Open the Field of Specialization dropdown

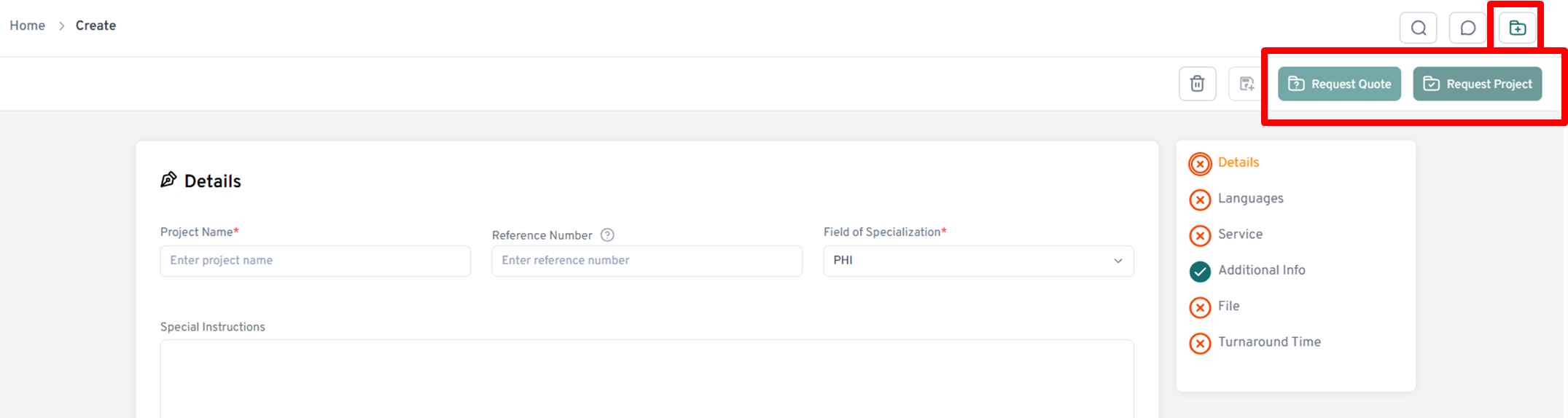click(x=978, y=261)
